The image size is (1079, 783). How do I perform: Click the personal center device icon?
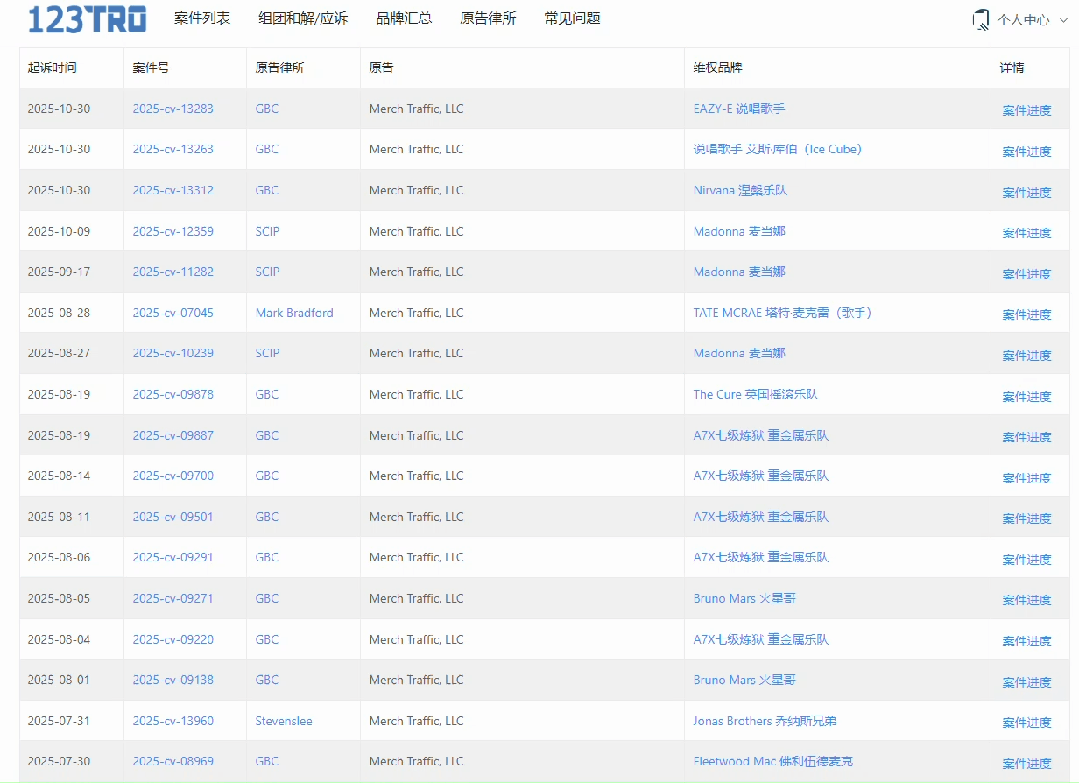point(980,19)
